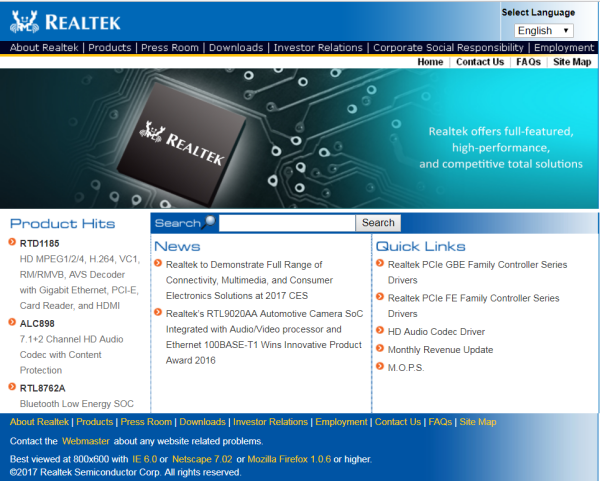Open Downloads in top navigation bar
Viewport: 600px width, 481px height.
coord(236,47)
